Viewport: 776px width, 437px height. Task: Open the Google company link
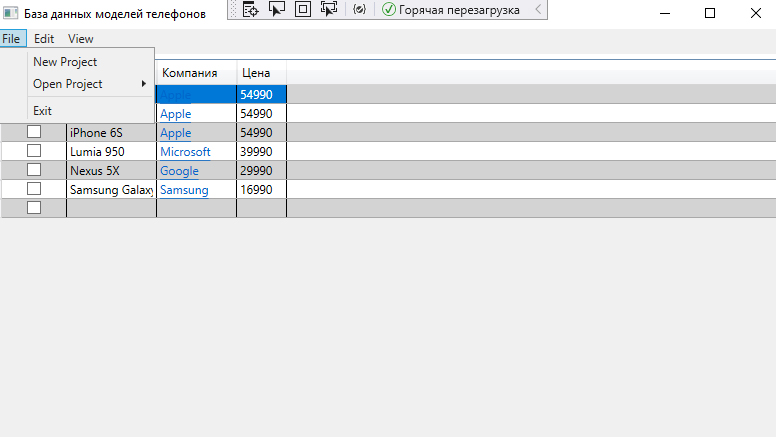click(x=179, y=171)
